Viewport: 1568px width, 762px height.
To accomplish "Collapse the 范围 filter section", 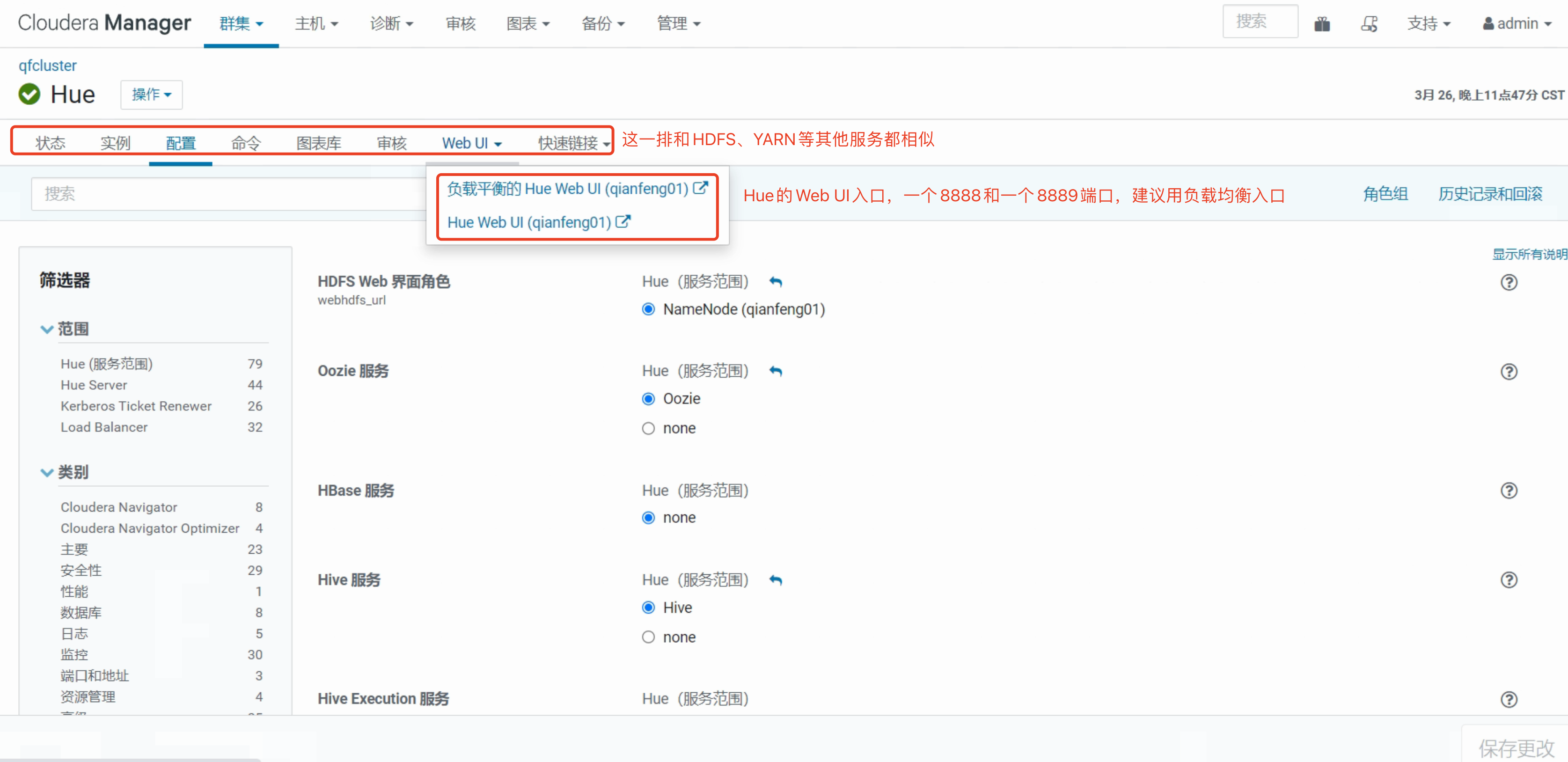I will (47, 329).
